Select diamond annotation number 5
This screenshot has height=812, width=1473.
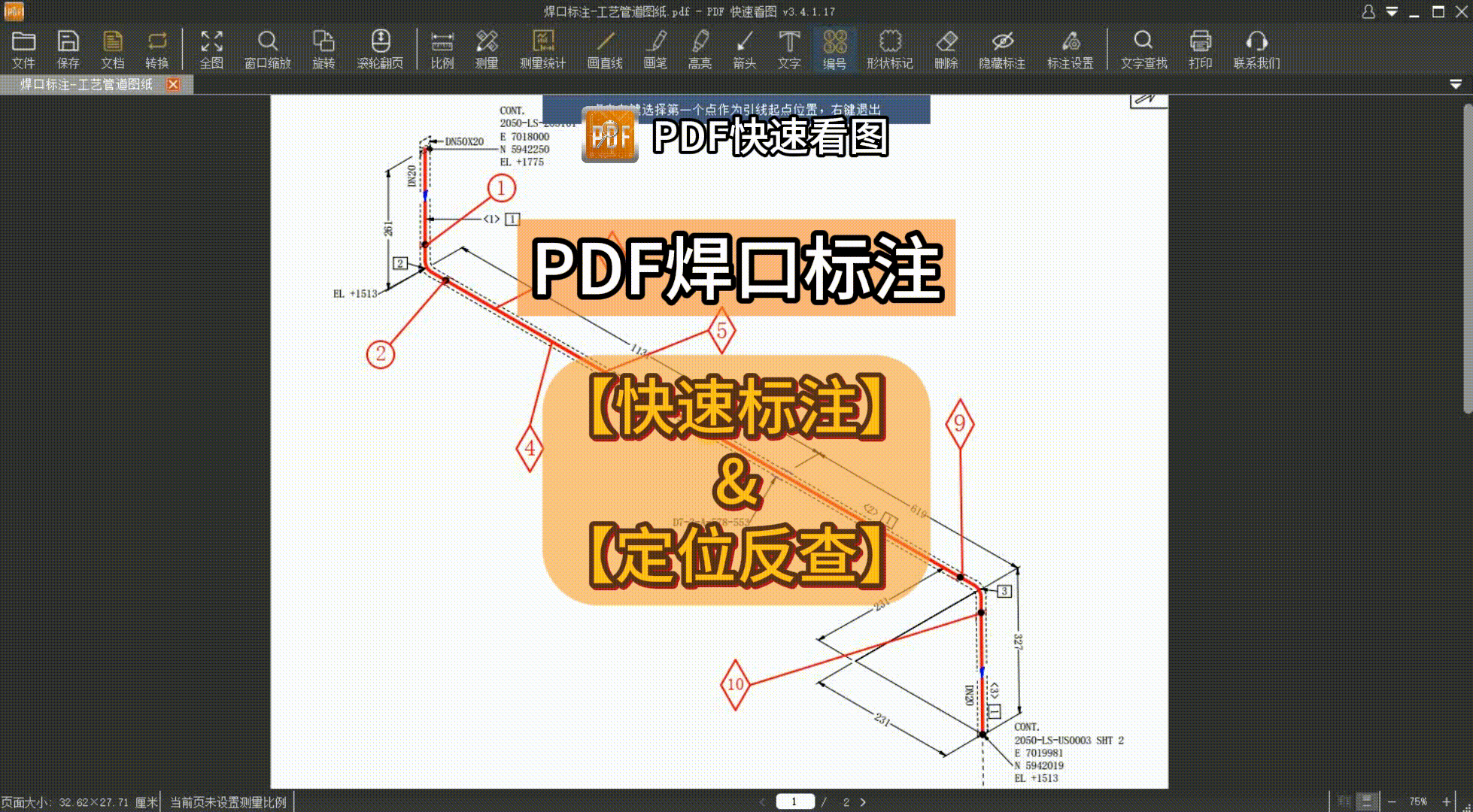click(721, 331)
